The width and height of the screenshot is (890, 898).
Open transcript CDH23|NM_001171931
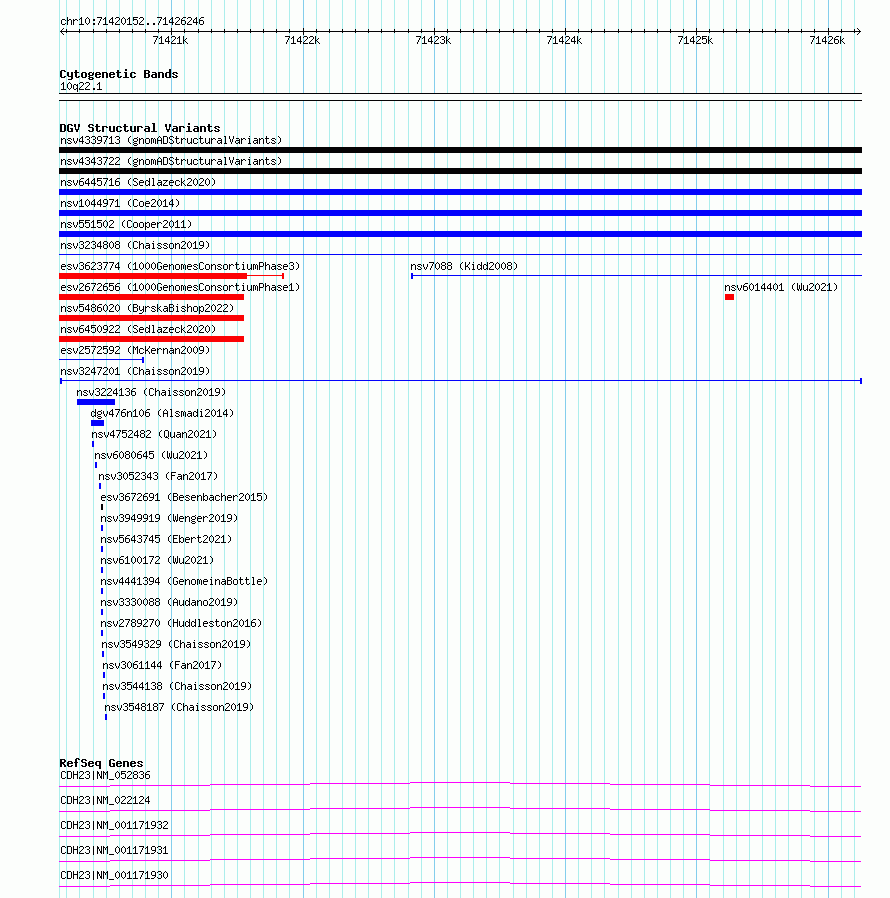(x=115, y=850)
